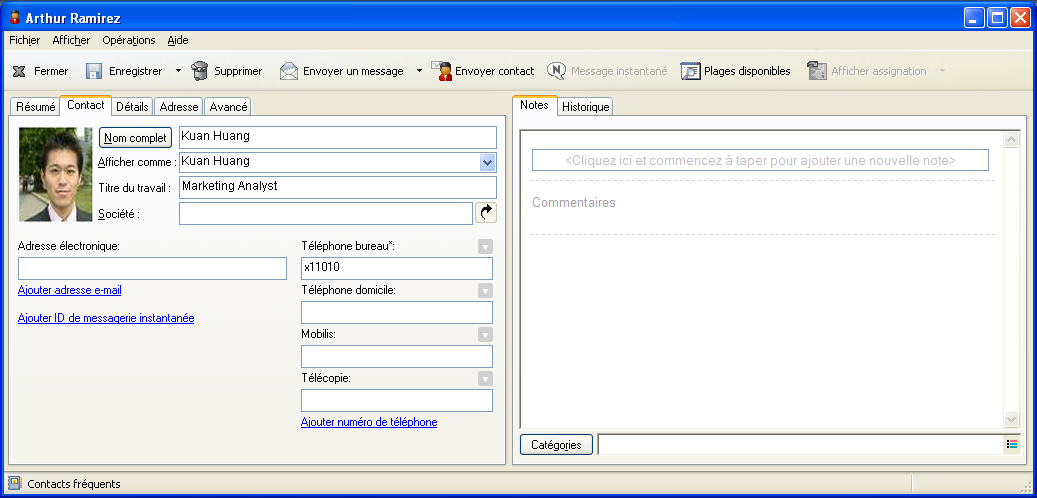Open the Afficher assignation dropdown arrow
Viewport: 1037px width, 498px height.
click(942, 71)
